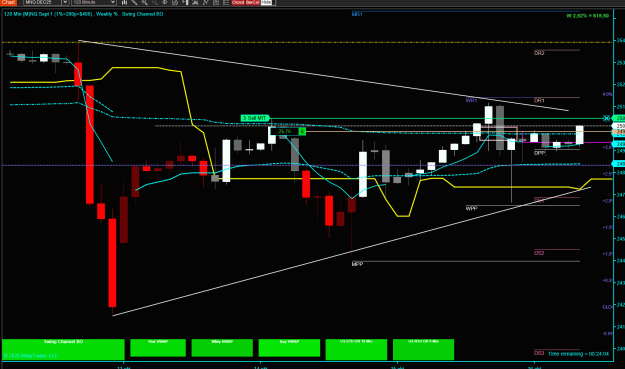Open the Indicators toolbar icon
The height and width of the screenshot is (369, 625).
(x=195, y=2)
